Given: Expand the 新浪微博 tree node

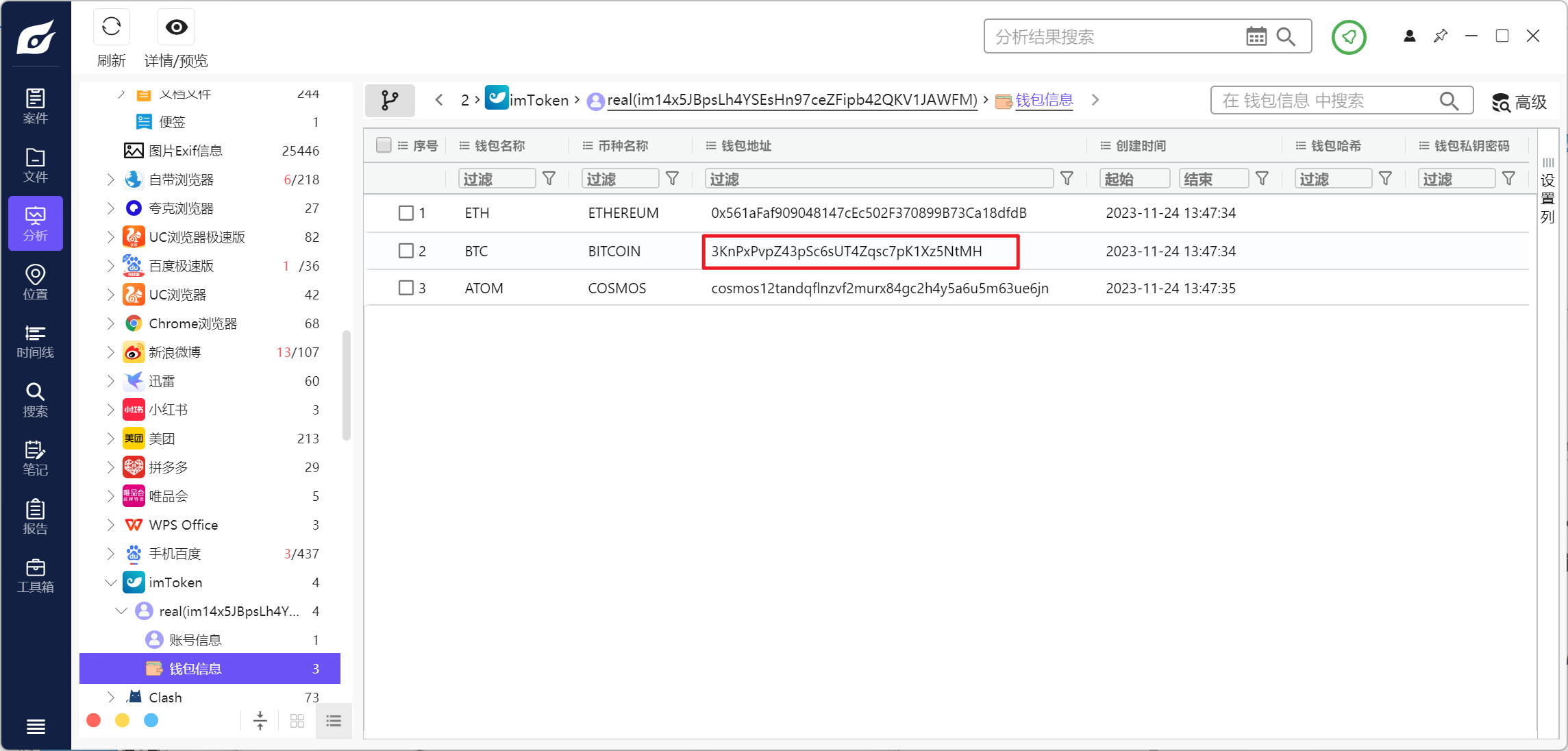Looking at the screenshot, I should coord(111,352).
